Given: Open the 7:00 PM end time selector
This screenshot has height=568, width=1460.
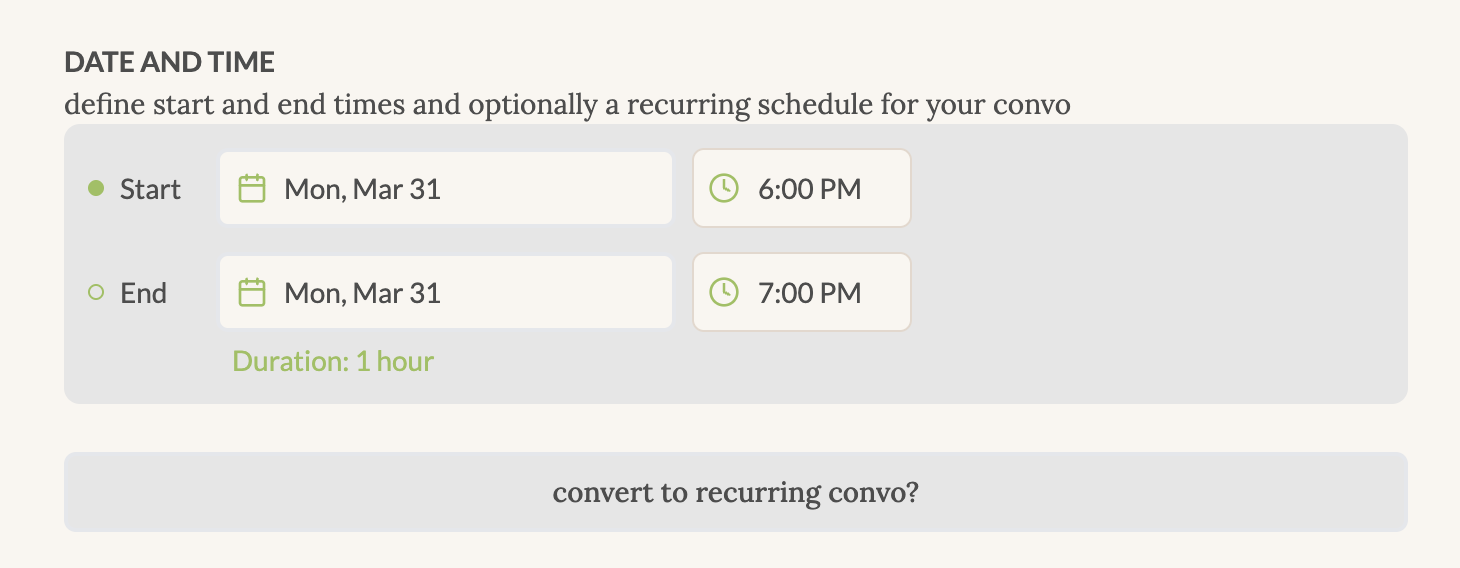Looking at the screenshot, I should (x=802, y=292).
